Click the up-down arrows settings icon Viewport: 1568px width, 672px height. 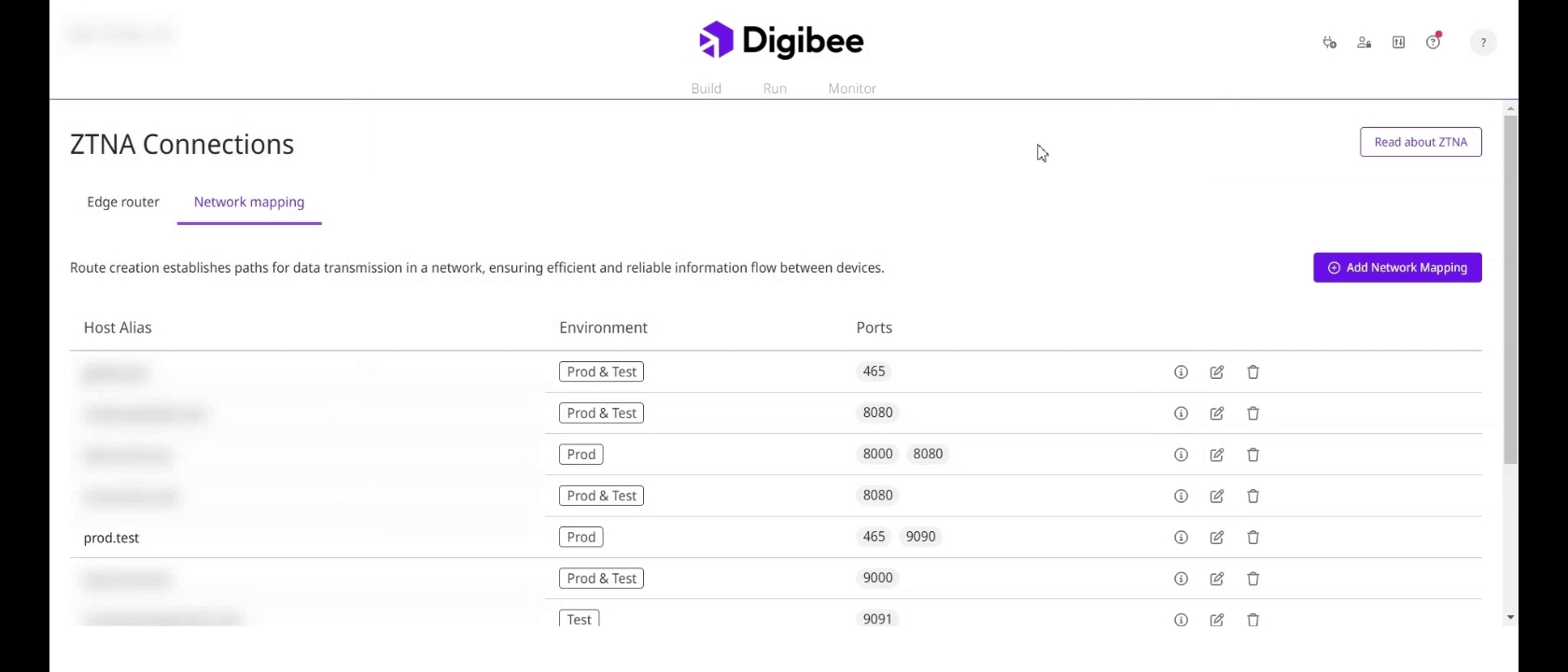coord(1398,42)
